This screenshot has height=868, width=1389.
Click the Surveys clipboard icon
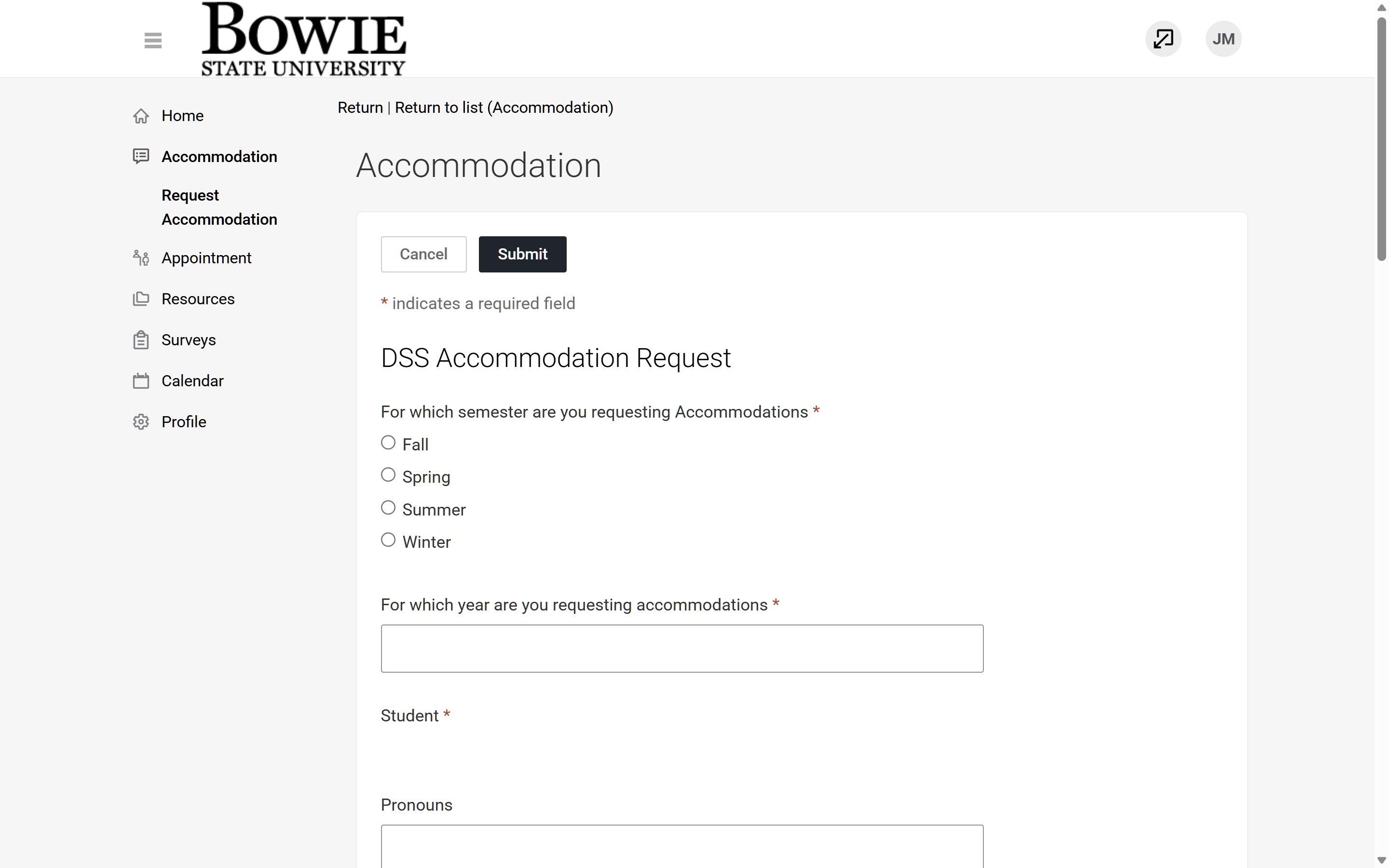(141, 340)
